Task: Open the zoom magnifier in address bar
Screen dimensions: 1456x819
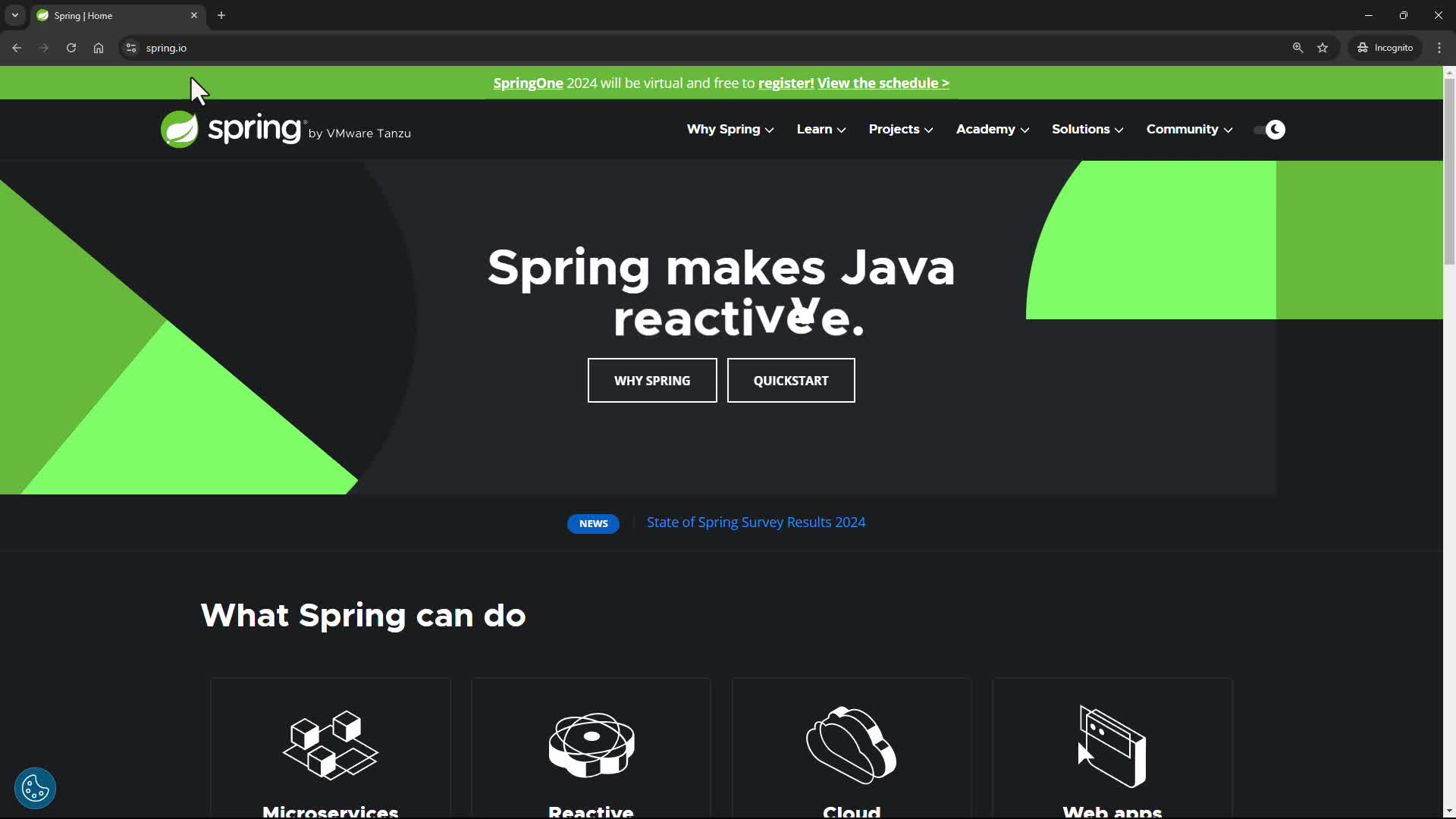Action: point(1298,48)
